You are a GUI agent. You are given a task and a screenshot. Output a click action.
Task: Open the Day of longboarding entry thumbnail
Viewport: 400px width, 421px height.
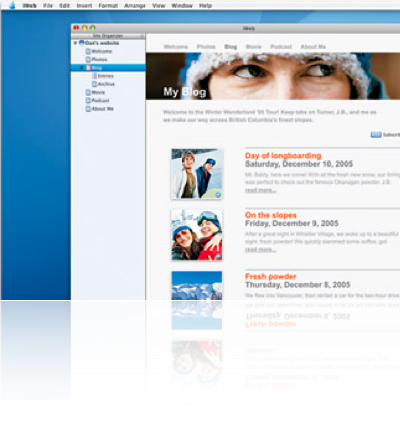(x=197, y=174)
